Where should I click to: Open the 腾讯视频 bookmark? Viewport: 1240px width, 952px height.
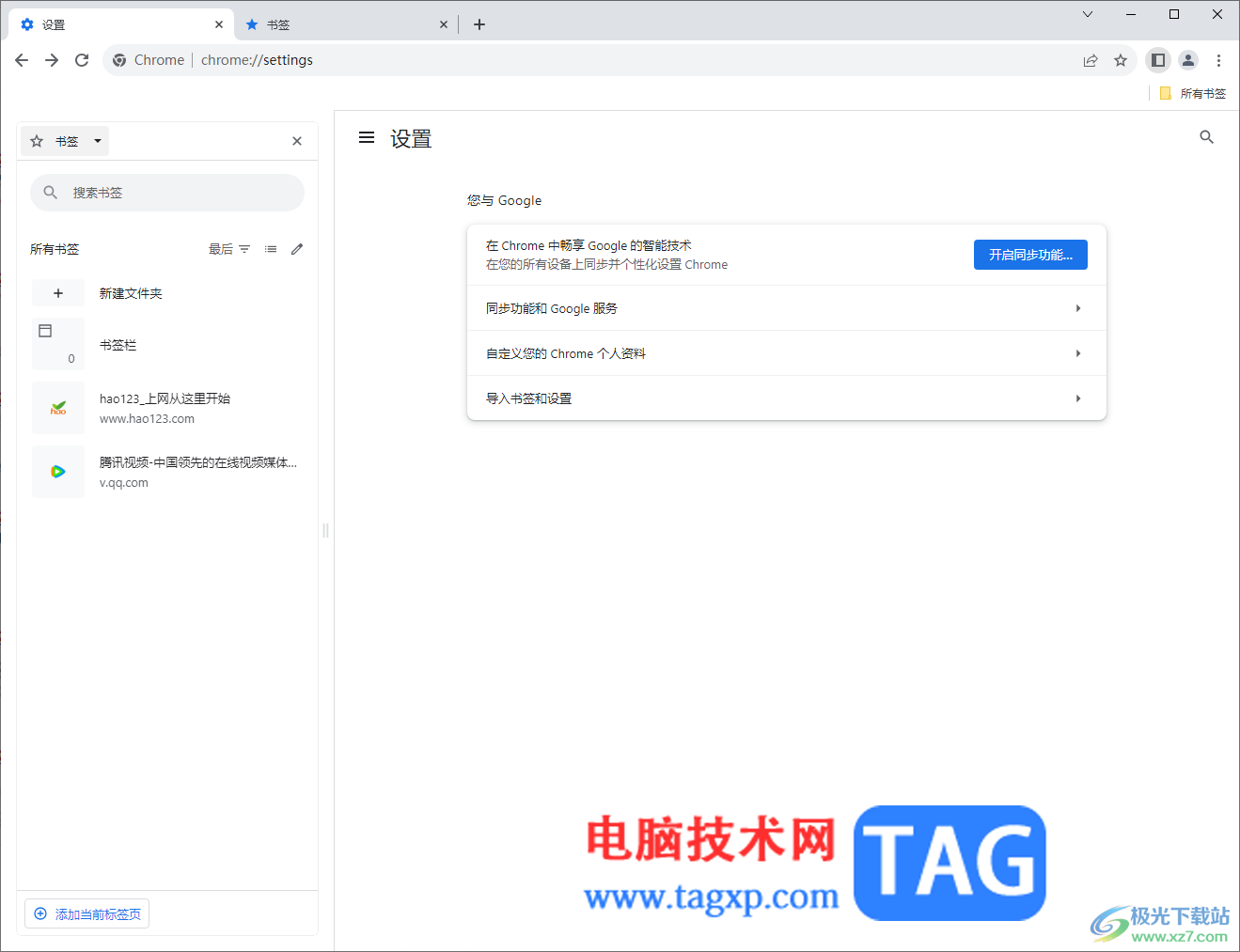coord(167,472)
